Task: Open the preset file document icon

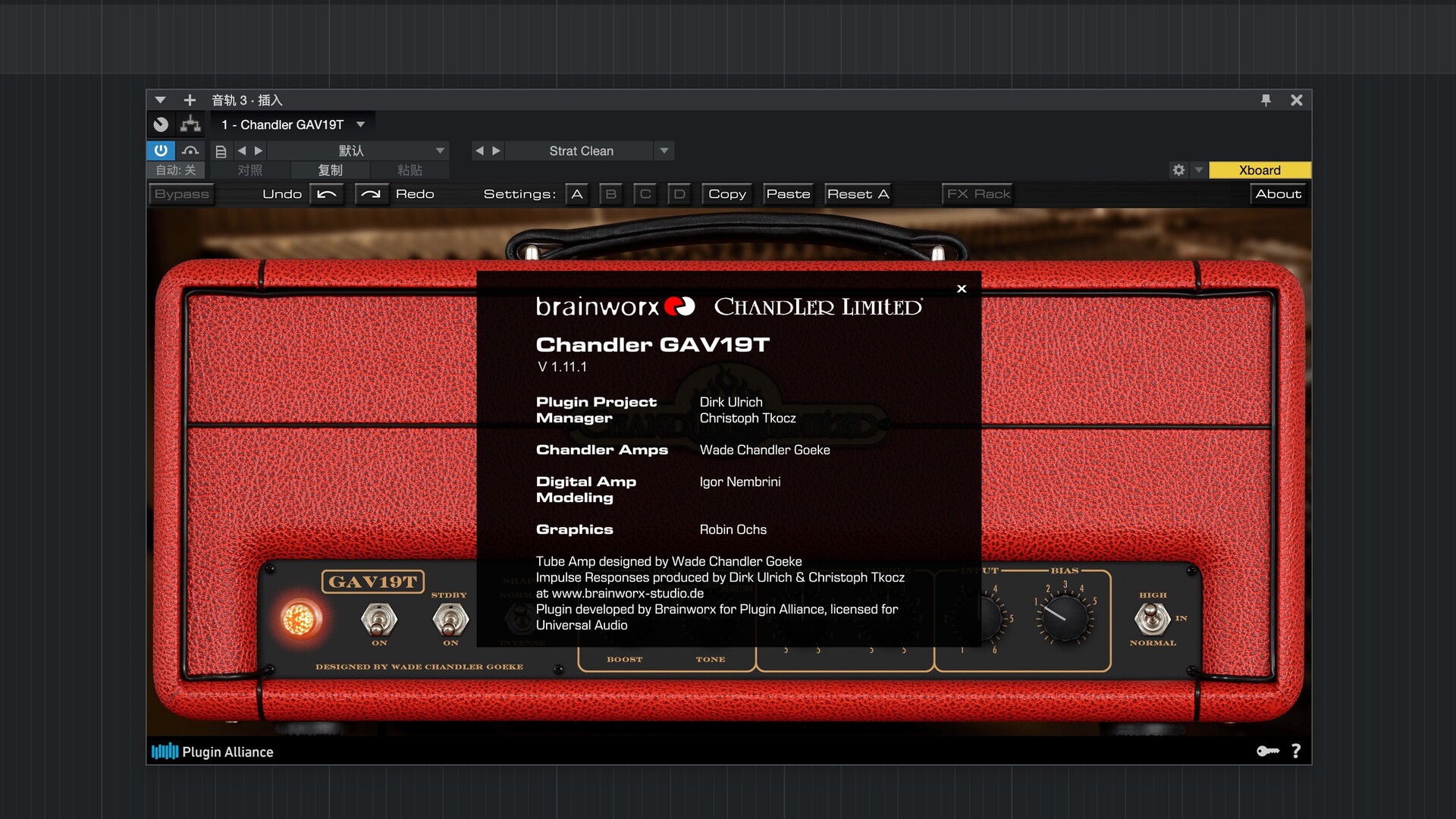Action: pos(221,151)
